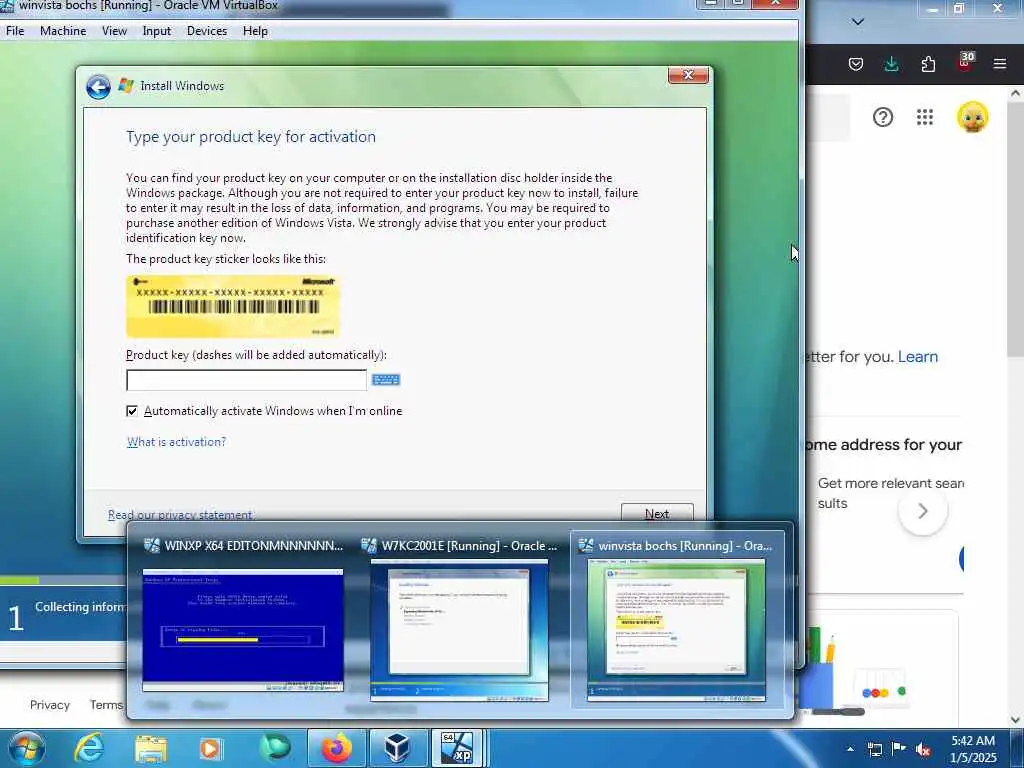This screenshot has height=768, width=1024.
Task: Open the Firefox downloads arrow icon
Action: (891, 64)
